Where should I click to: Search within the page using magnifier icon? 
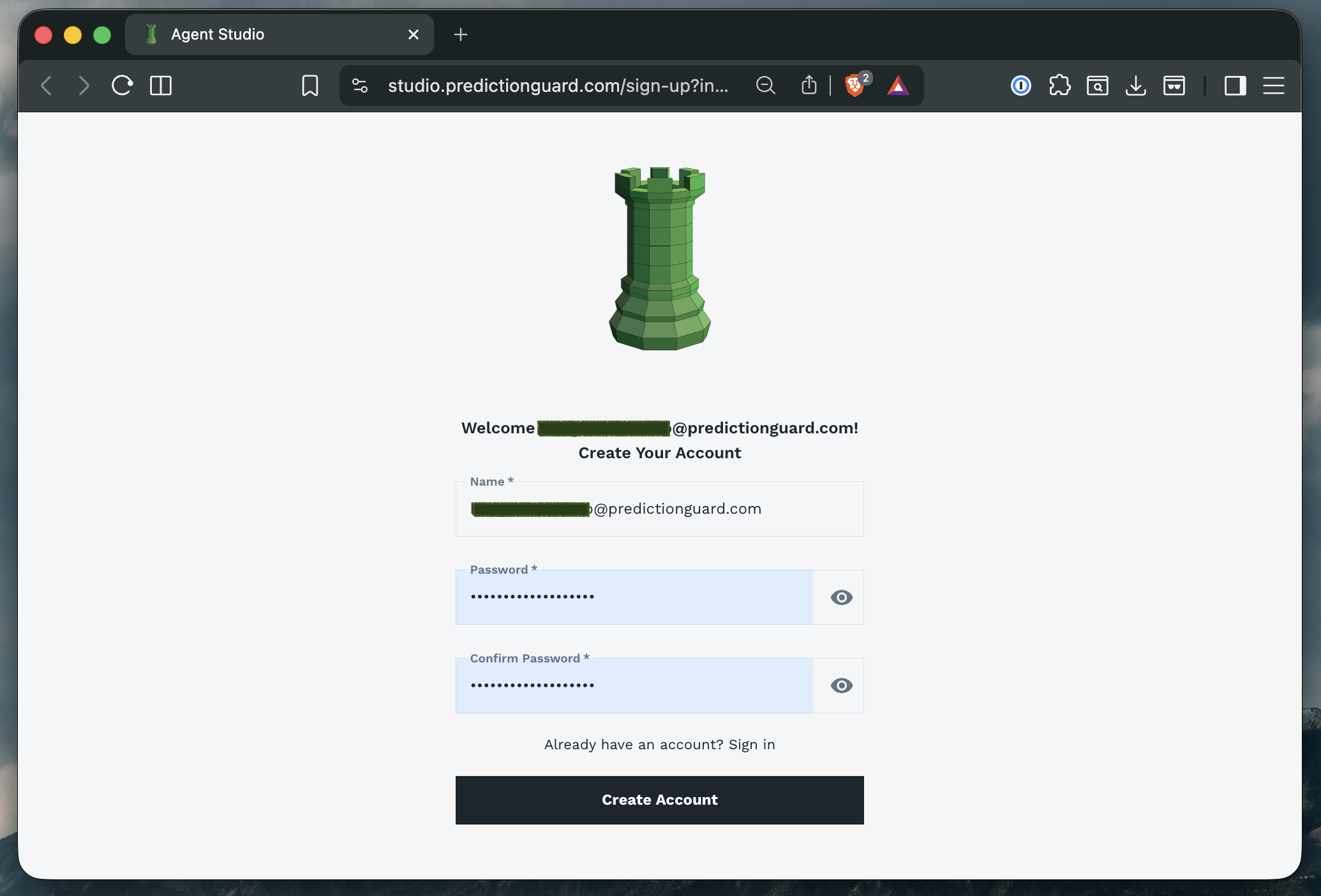1098,86
